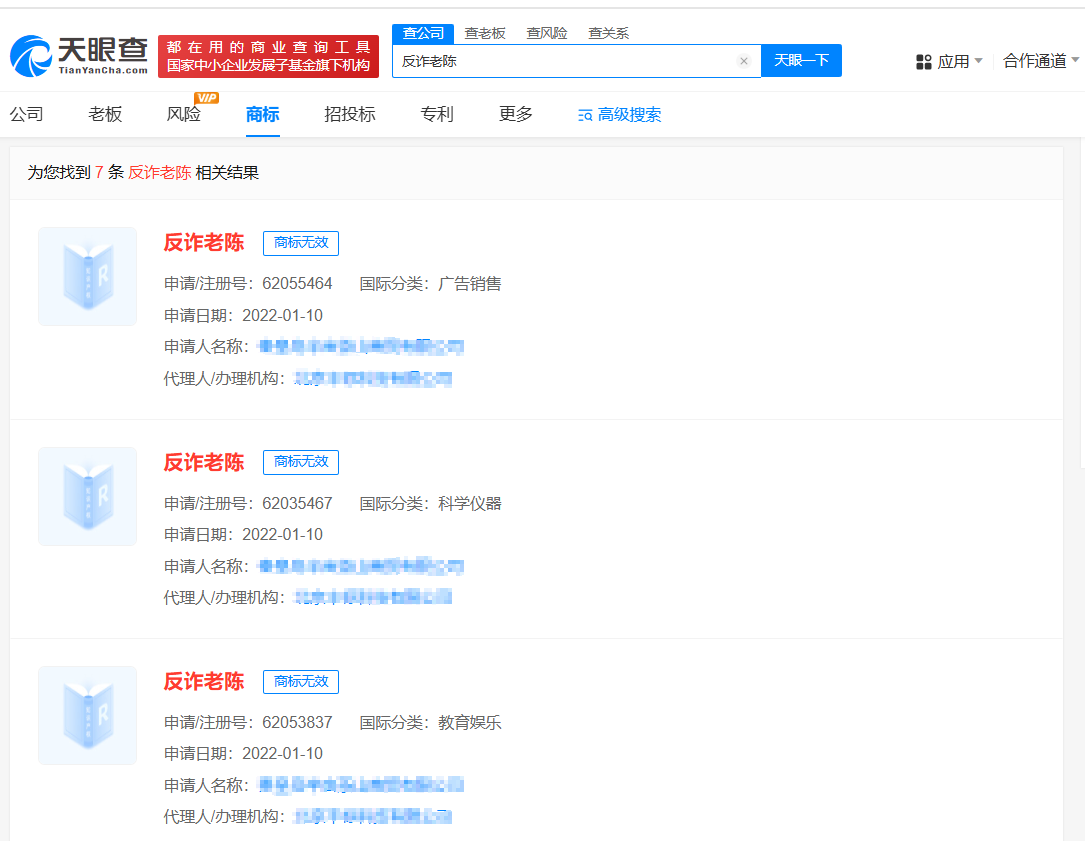Select the 专利 category tab

point(437,114)
